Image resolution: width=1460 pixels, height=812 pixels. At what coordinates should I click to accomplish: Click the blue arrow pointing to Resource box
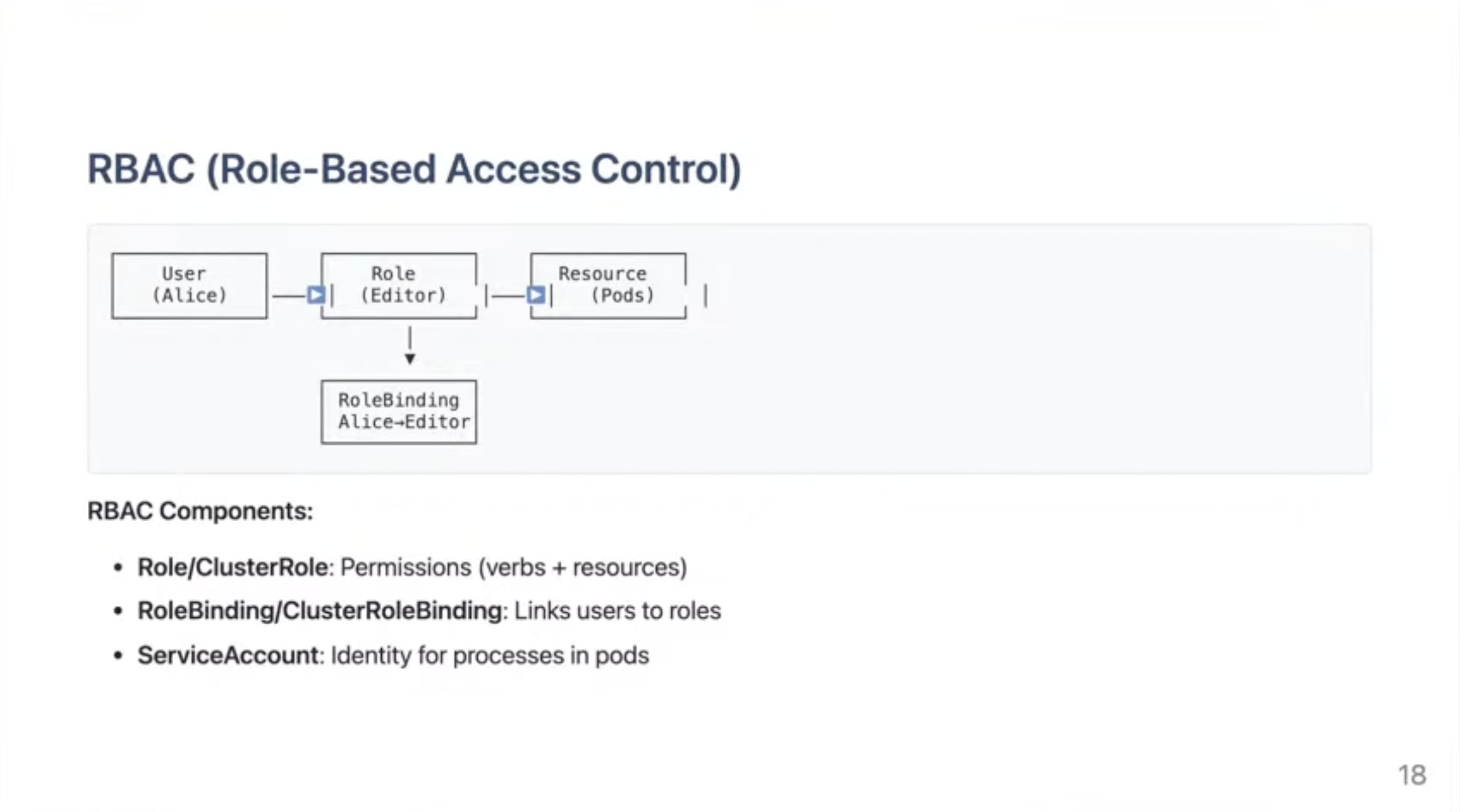click(x=536, y=295)
